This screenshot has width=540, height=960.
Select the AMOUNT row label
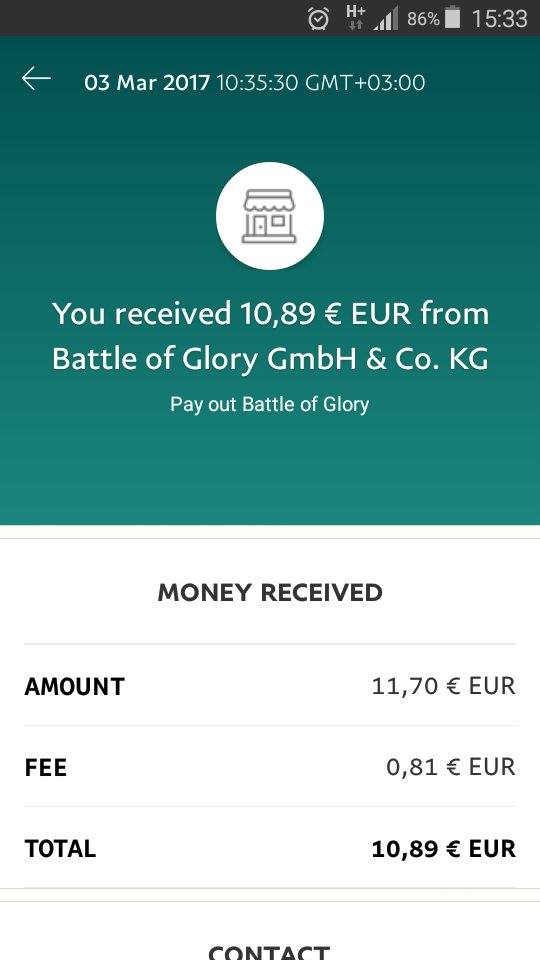tap(75, 687)
